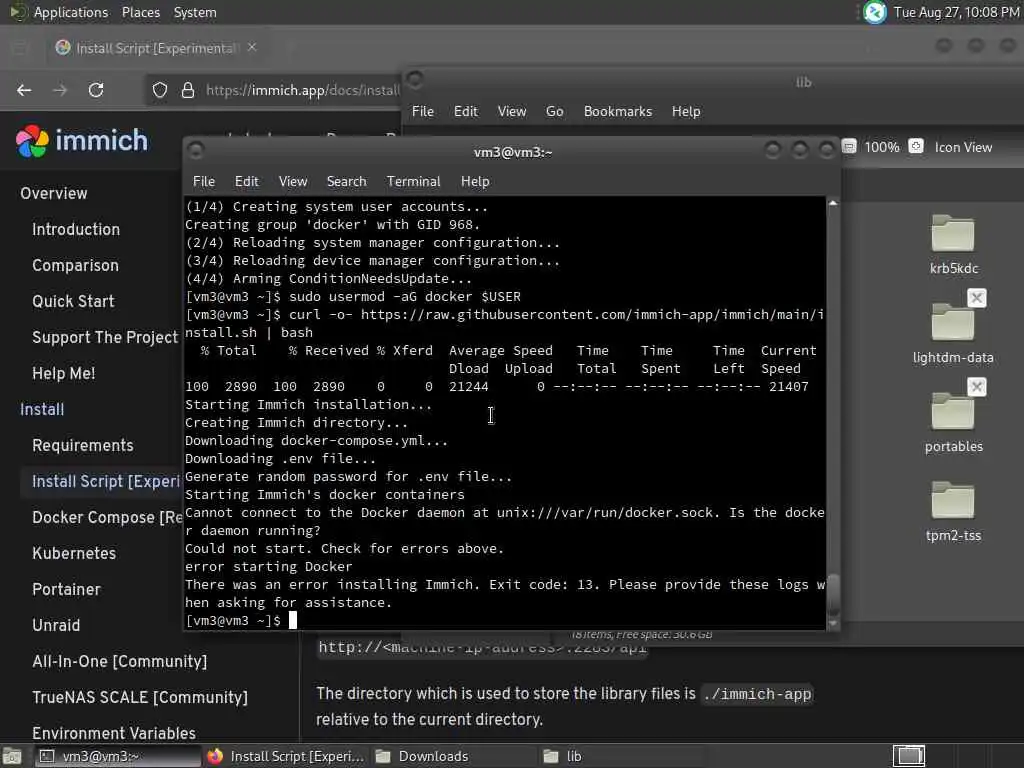Switch to lib folder taskbar button
The width and height of the screenshot is (1024, 768).
(x=620, y=756)
